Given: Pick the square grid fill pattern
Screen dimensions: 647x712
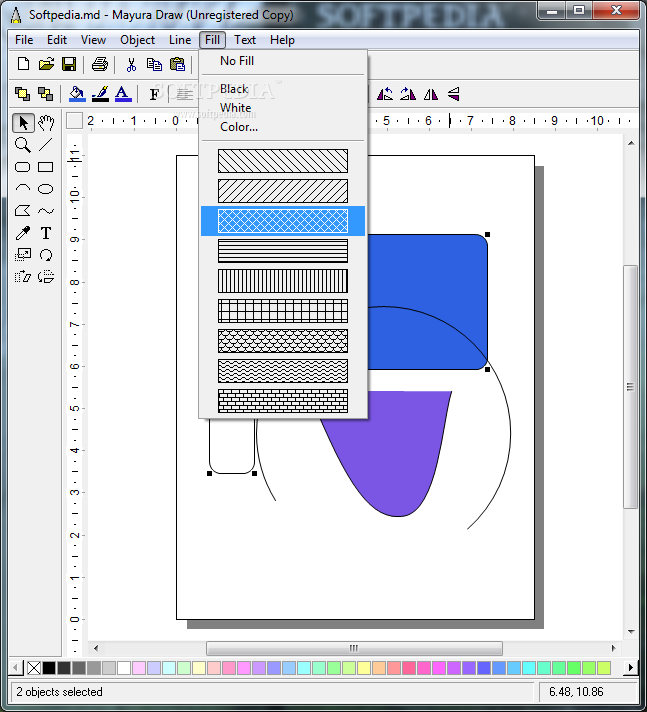Looking at the screenshot, I should pos(283,311).
